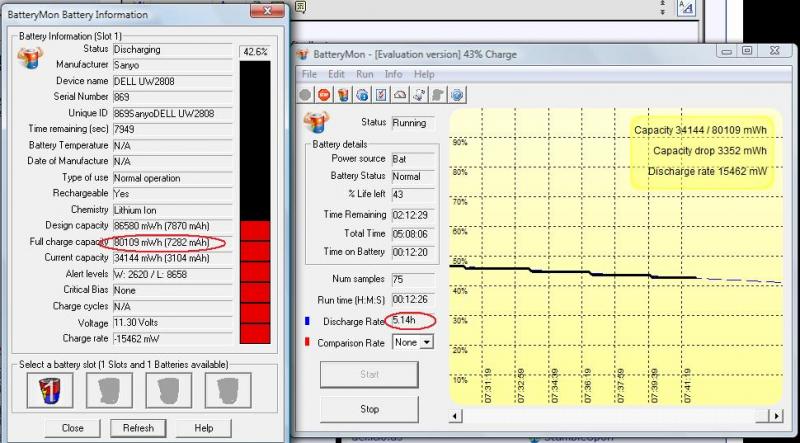Click the Close button in battery information
Viewport: 800px width, 443px height.
[72, 428]
